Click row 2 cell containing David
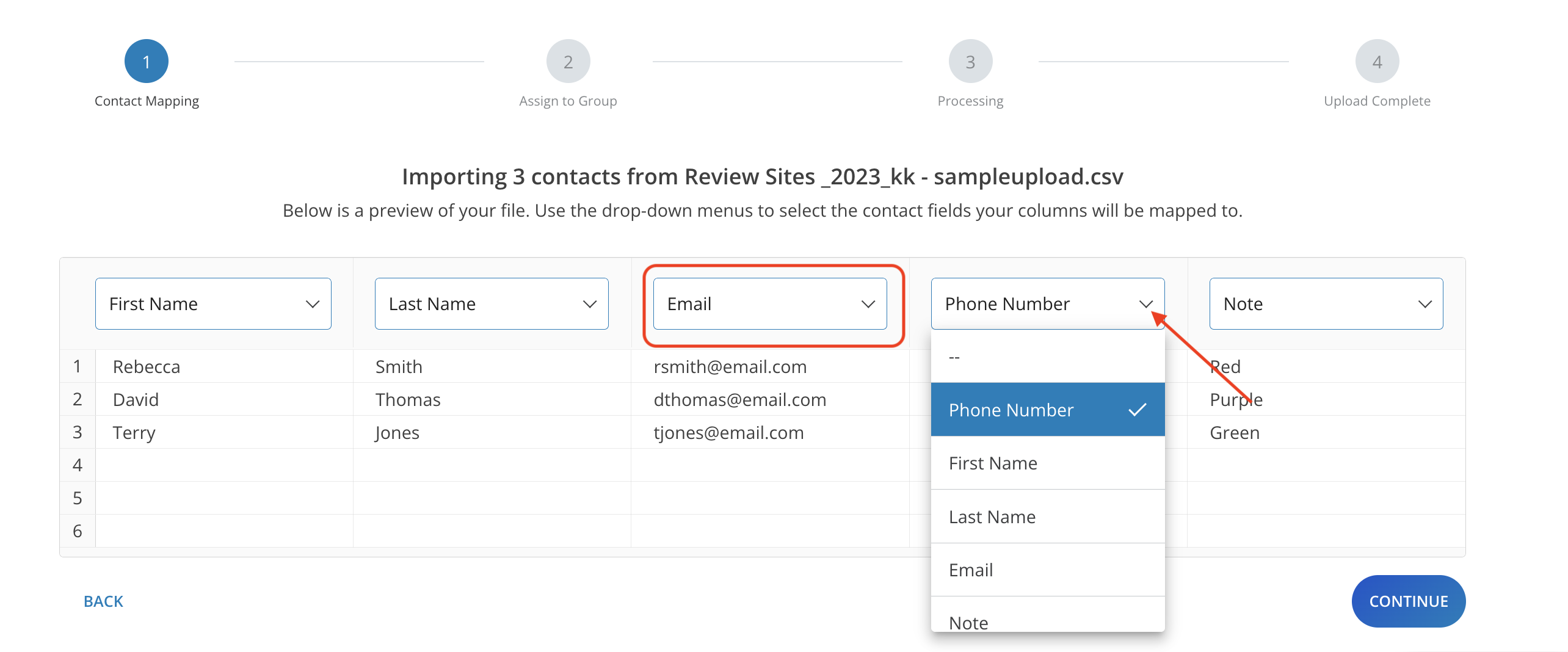 click(x=136, y=399)
